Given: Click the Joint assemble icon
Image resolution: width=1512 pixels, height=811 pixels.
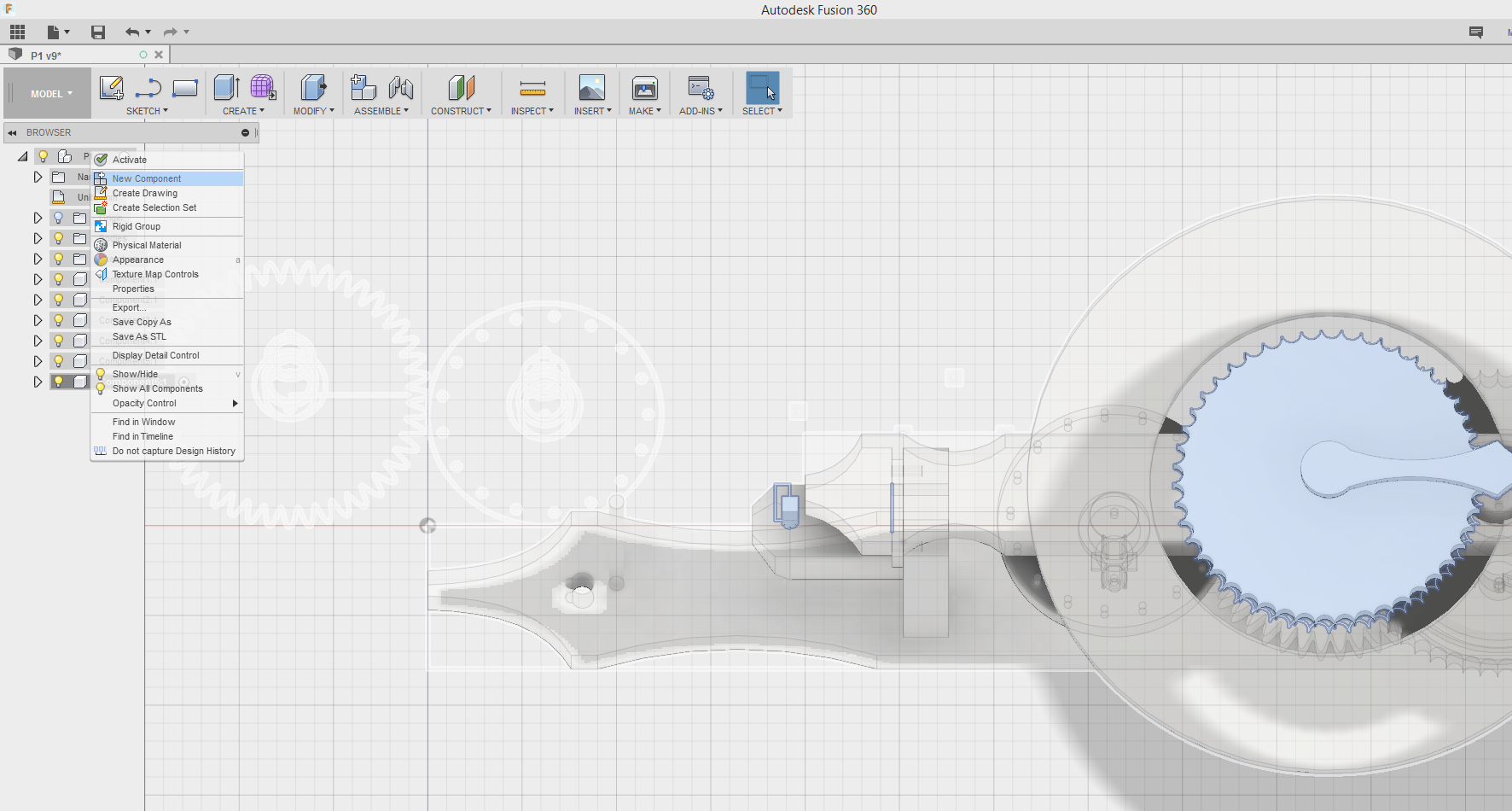Looking at the screenshot, I should click(x=400, y=88).
